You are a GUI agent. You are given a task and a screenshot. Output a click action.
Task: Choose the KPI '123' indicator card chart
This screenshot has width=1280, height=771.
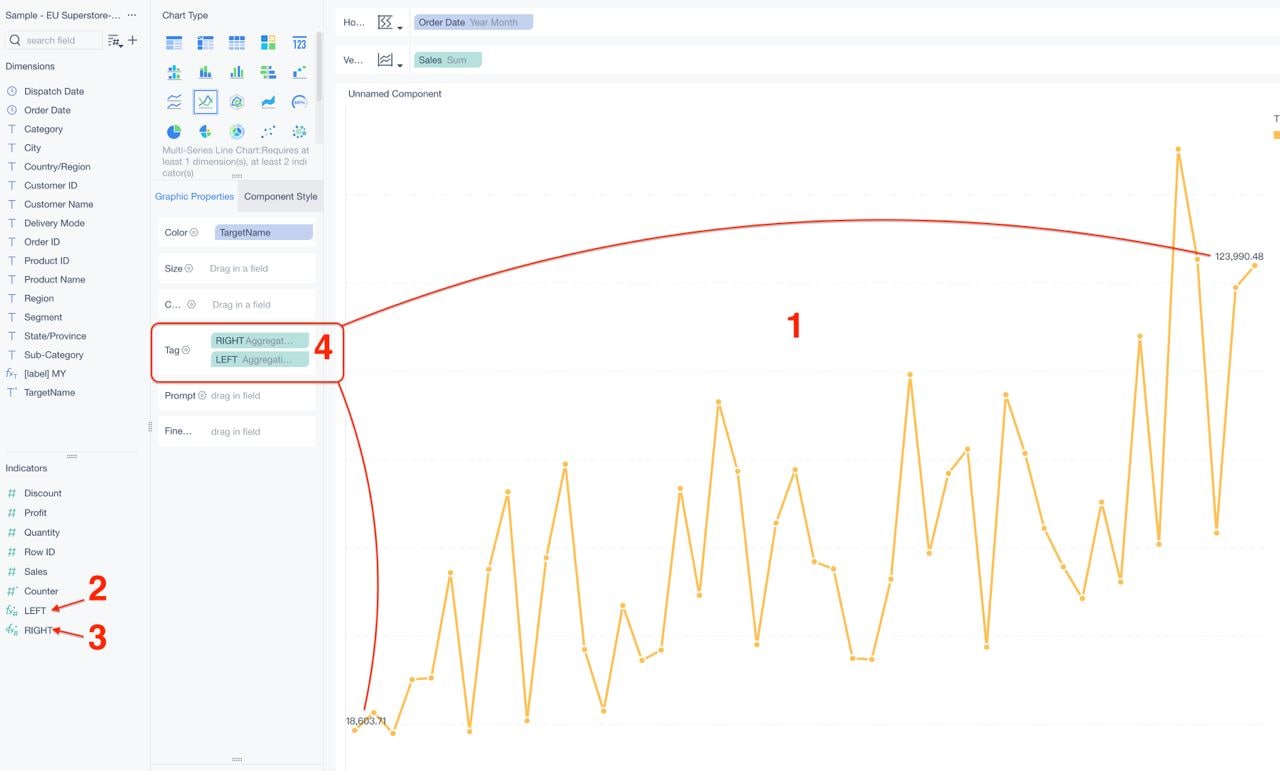click(299, 43)
